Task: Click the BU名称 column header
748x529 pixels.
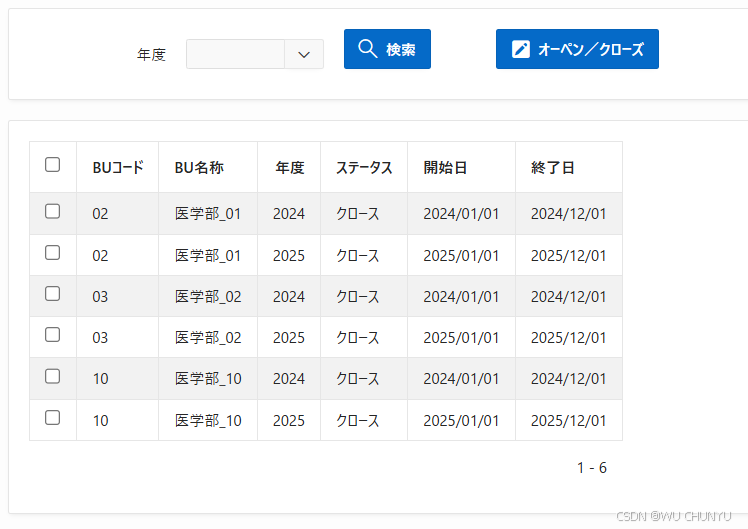Action: coord(208,167)
